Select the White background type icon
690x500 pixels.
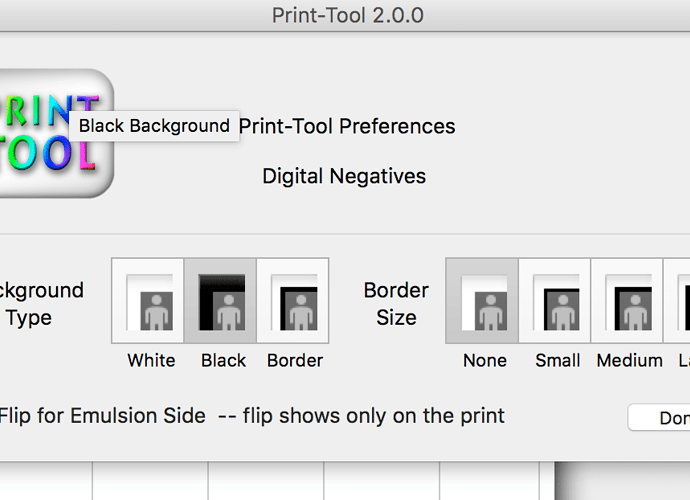click(x=148, y=294)
